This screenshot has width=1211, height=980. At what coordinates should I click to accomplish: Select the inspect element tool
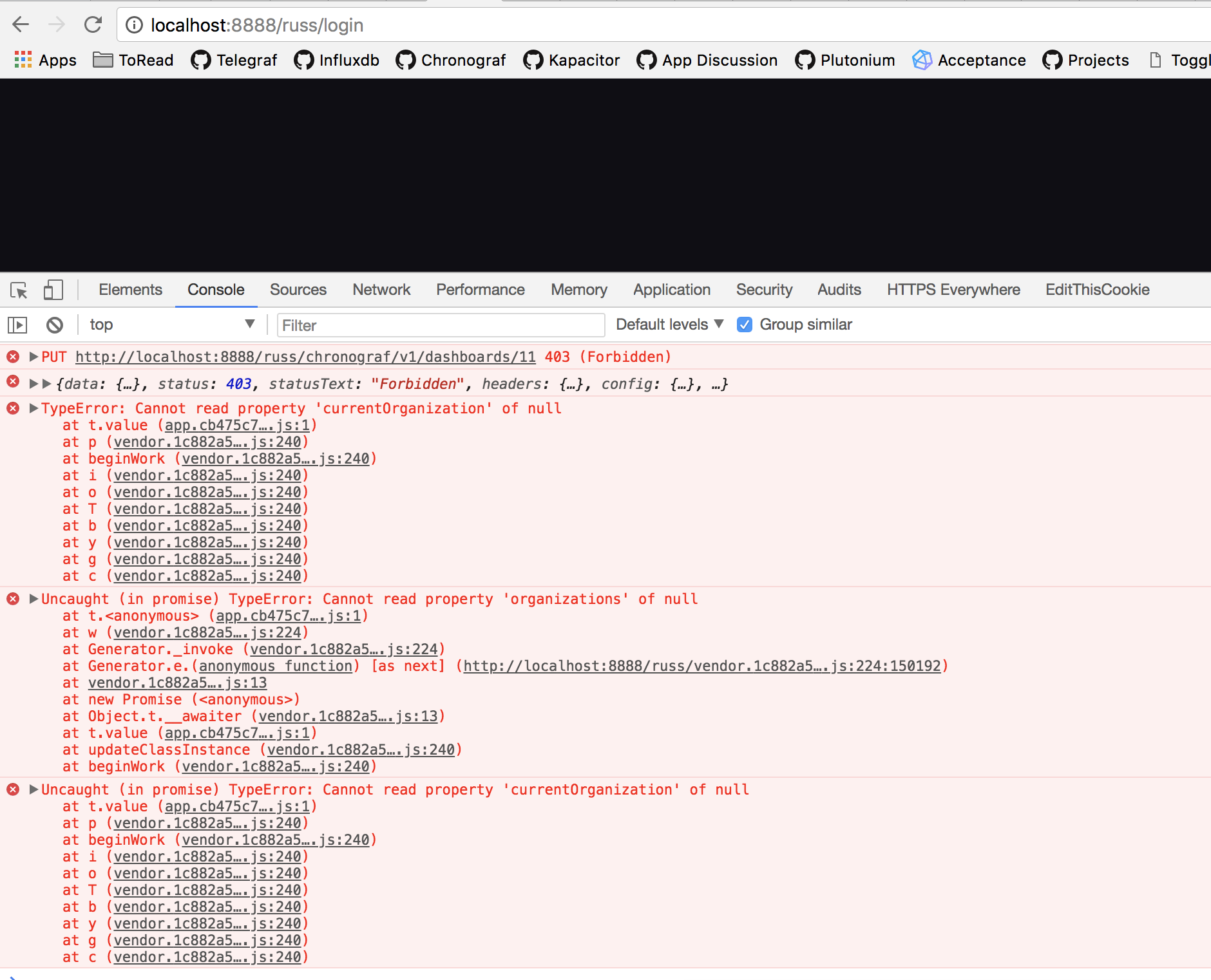pyautogui.click(x=19, y=290)
